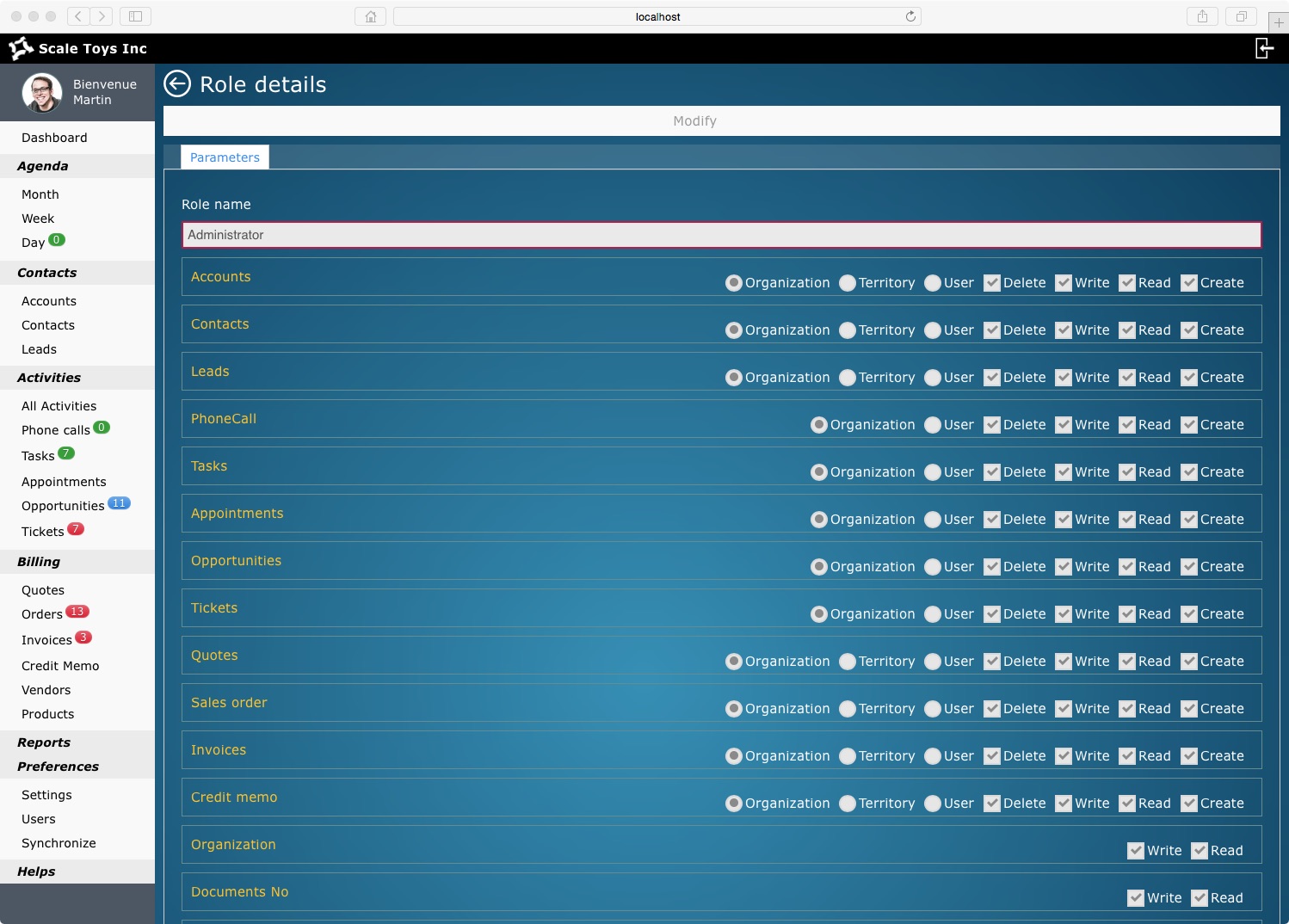Select User scope for PhoneCall
The height and width of the screenshot is (924, 1289).
[x=933, y=425]
